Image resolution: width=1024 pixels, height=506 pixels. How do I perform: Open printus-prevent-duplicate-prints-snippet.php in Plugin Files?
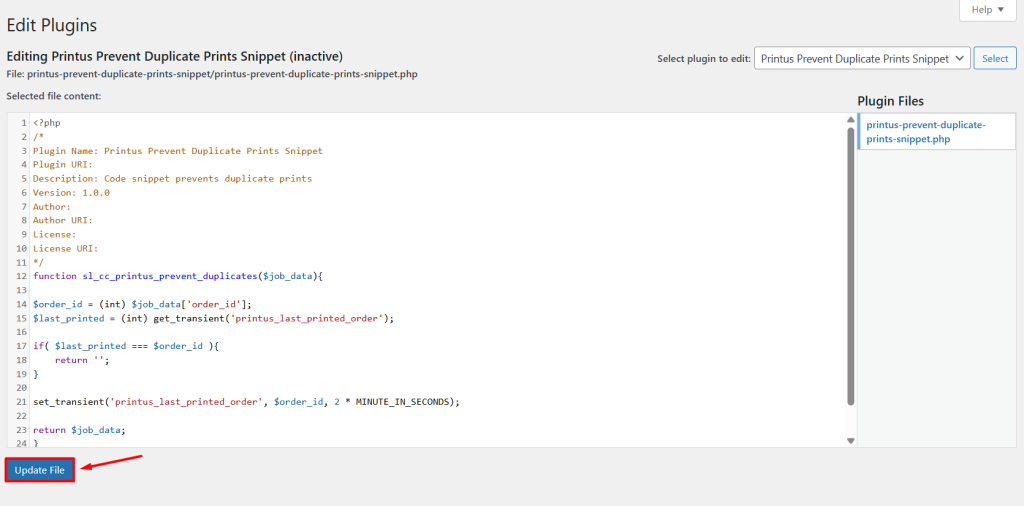pos(925,131)
